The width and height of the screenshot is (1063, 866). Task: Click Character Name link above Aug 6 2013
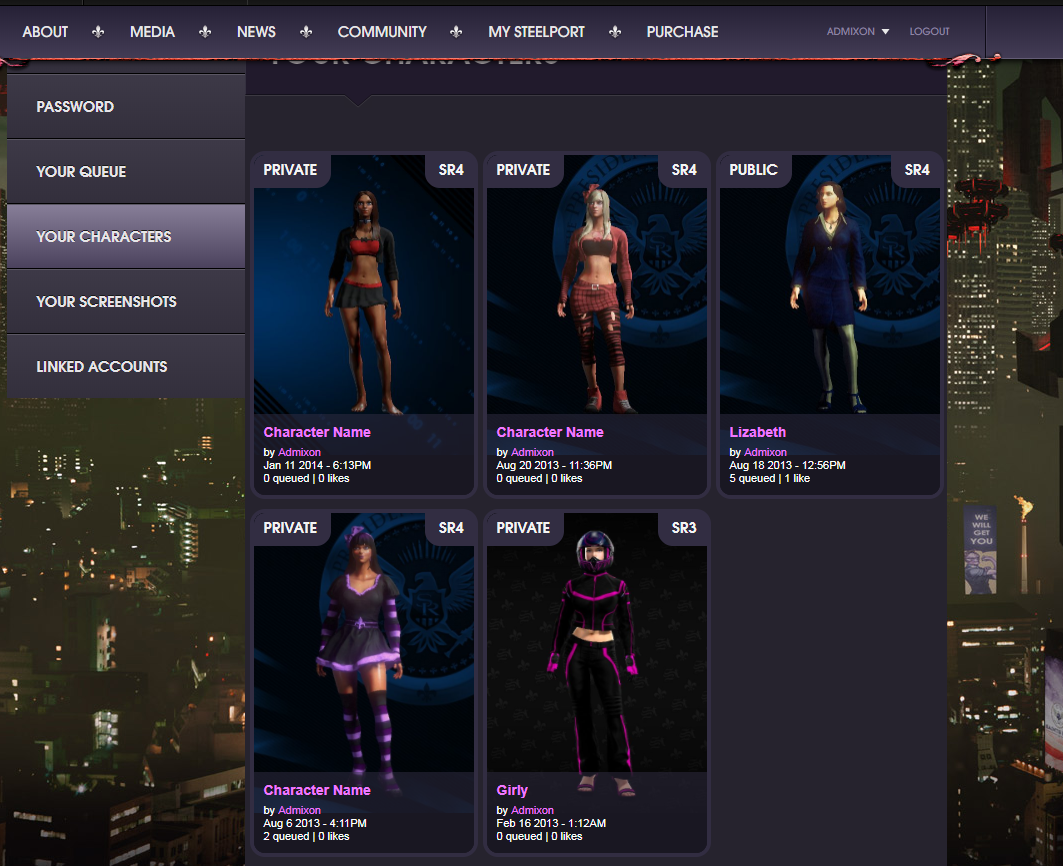pos(317,790)
